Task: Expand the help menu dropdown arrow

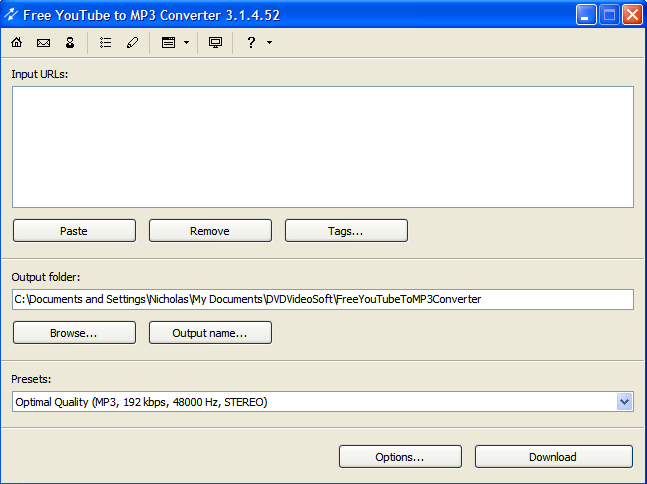Action: (269, 42)
